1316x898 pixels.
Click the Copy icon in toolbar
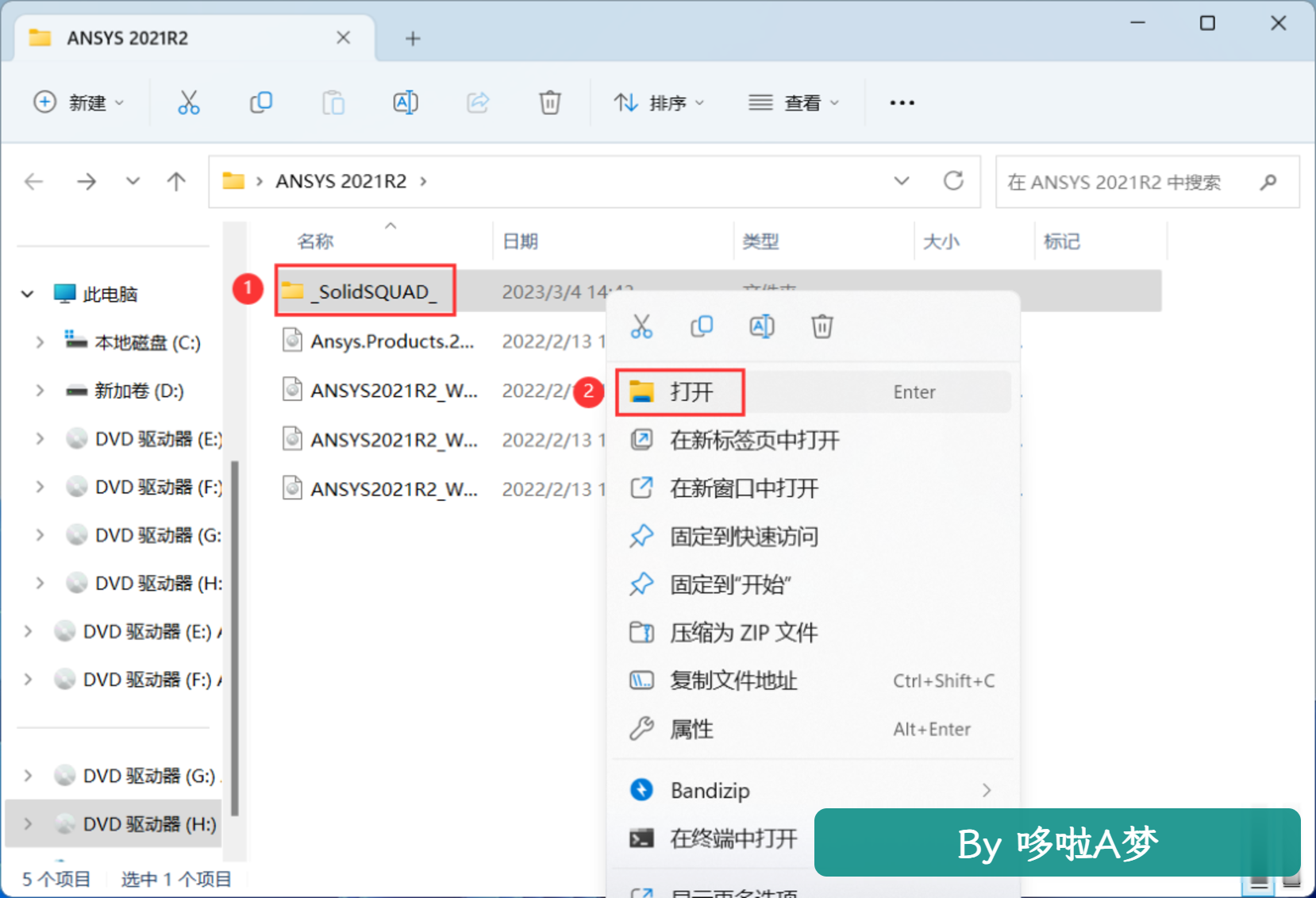(x=261, y=102)
